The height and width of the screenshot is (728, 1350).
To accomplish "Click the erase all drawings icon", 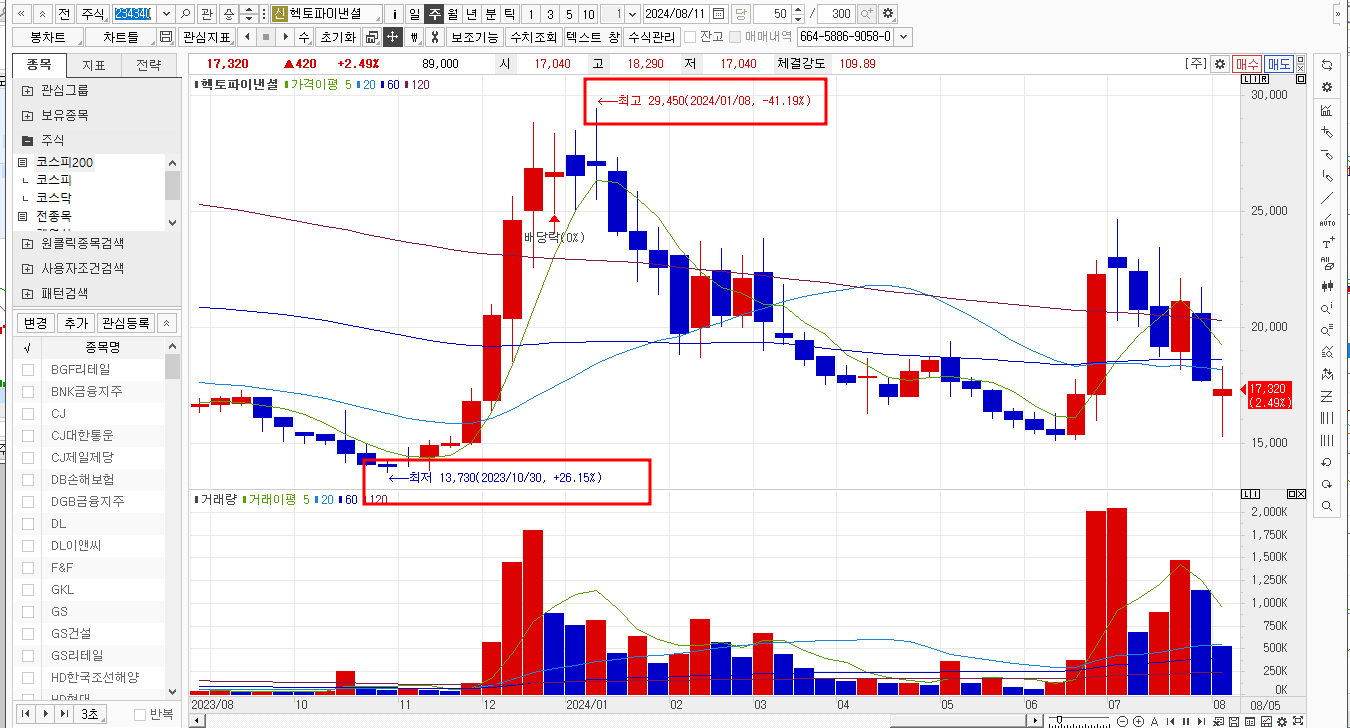I will click(x=1327, y=264).
